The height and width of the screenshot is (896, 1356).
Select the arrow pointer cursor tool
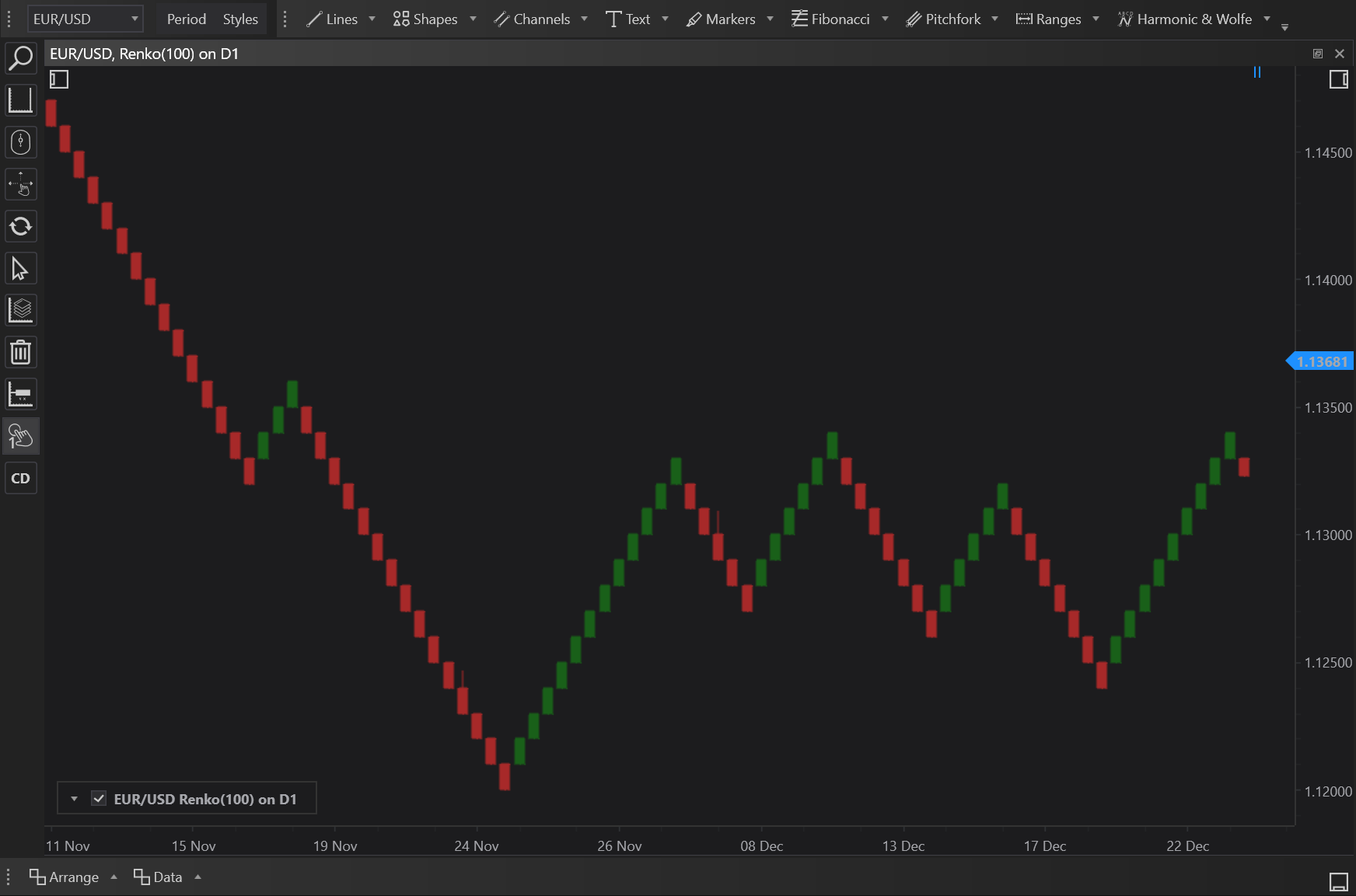coord(21,269)
